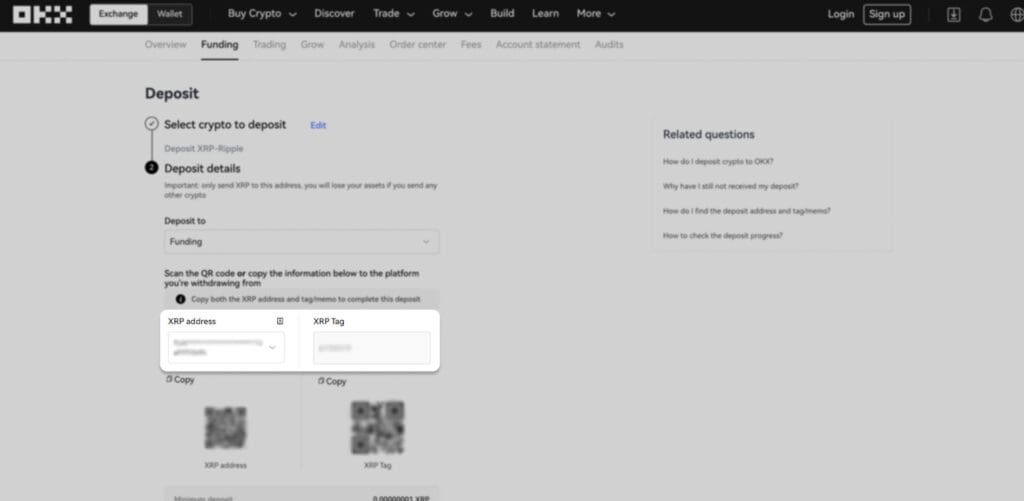Screen dimensions: 1024x501
Task: Open the notifications bell
Action: [x=985, y=14]
